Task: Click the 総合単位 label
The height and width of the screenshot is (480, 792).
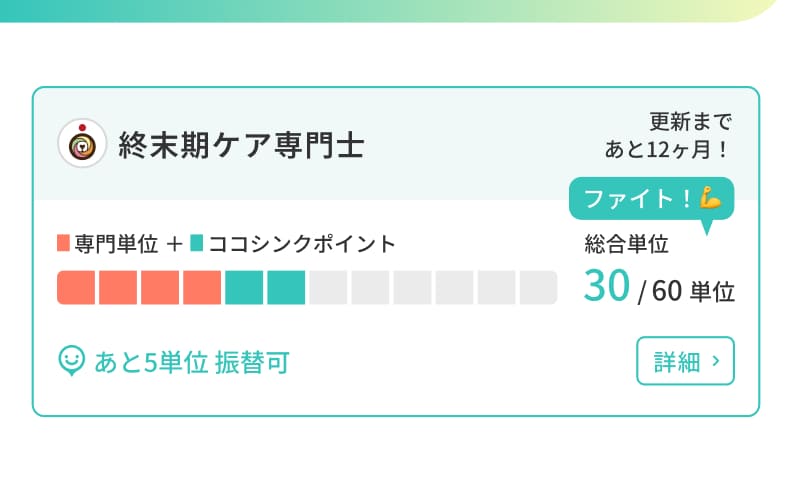Action: point(626,243)
